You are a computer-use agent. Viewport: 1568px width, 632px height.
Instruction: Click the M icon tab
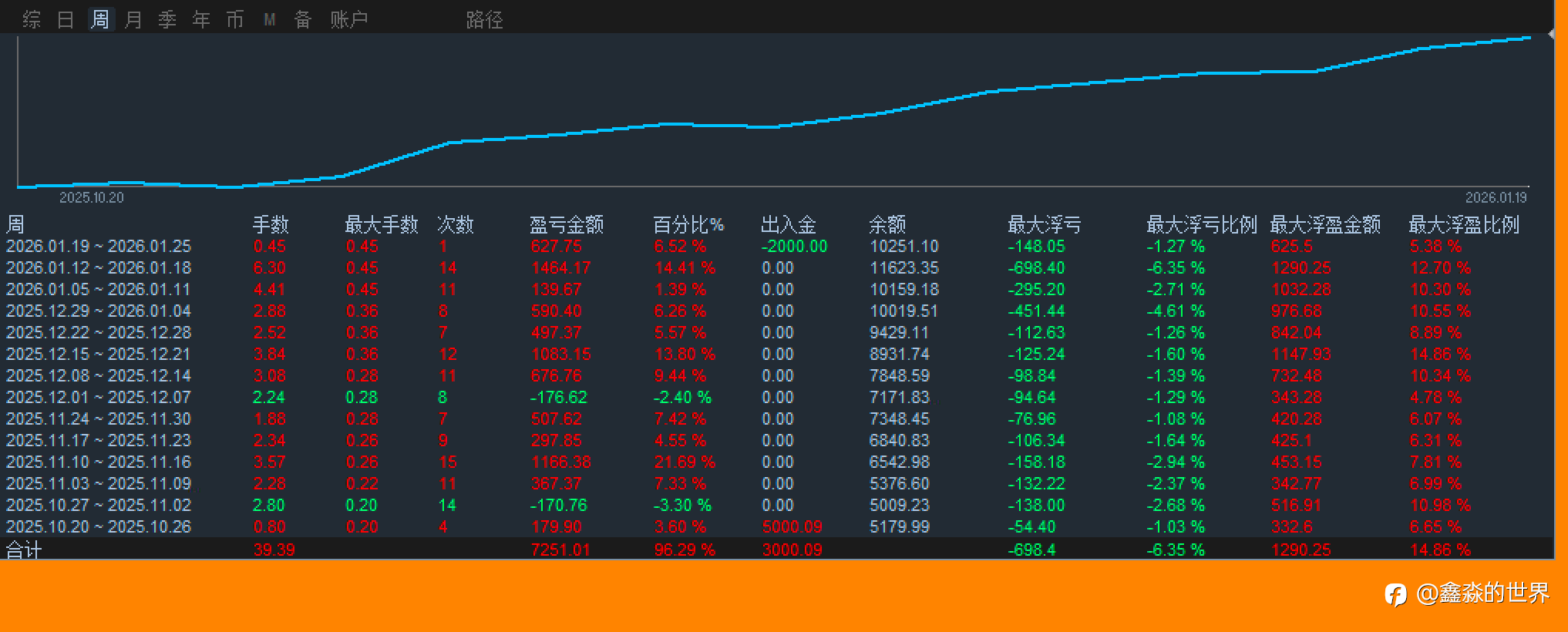tap(269, 19)
